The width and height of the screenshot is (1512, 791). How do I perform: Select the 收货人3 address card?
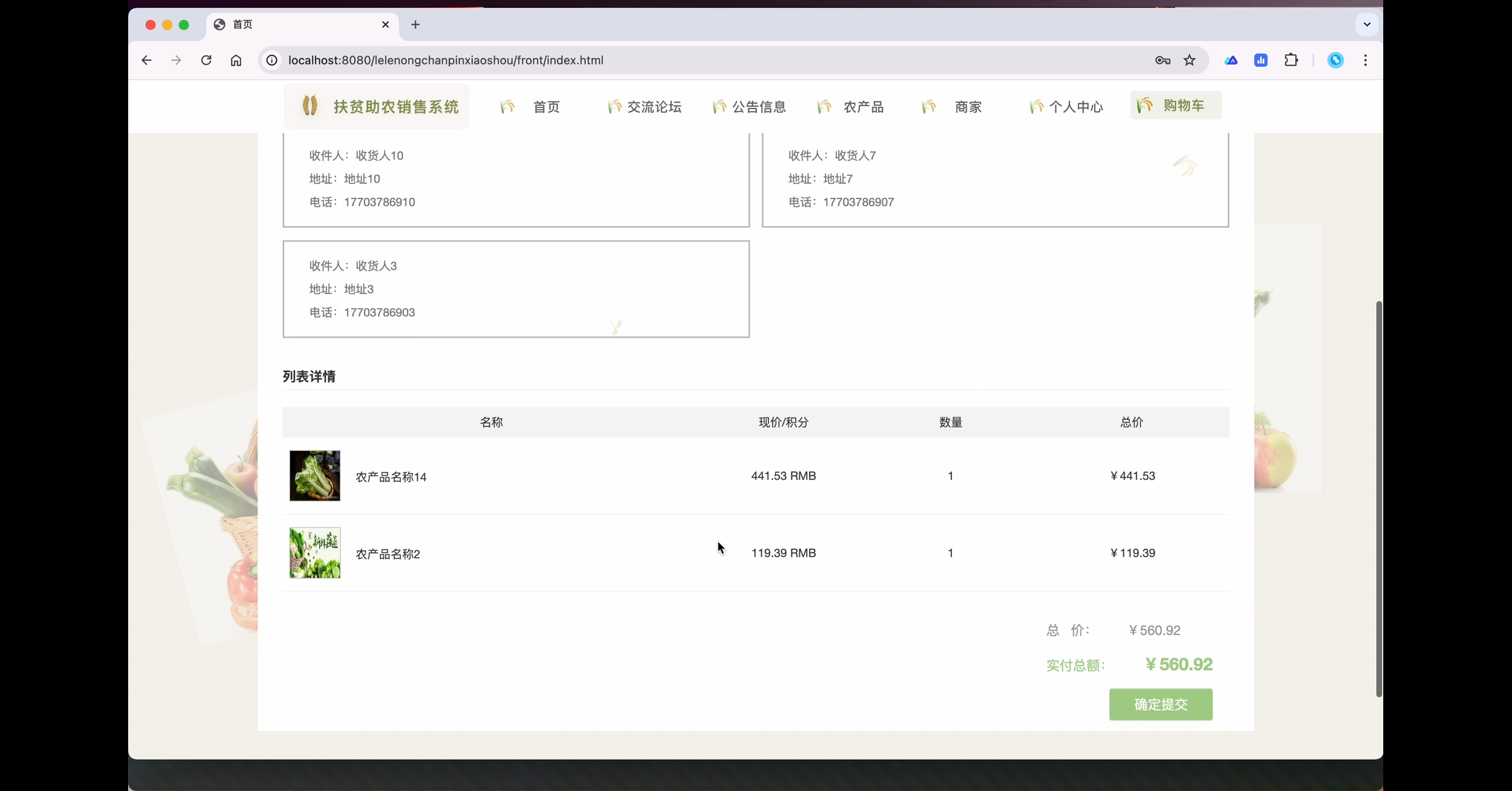(516, 289)
